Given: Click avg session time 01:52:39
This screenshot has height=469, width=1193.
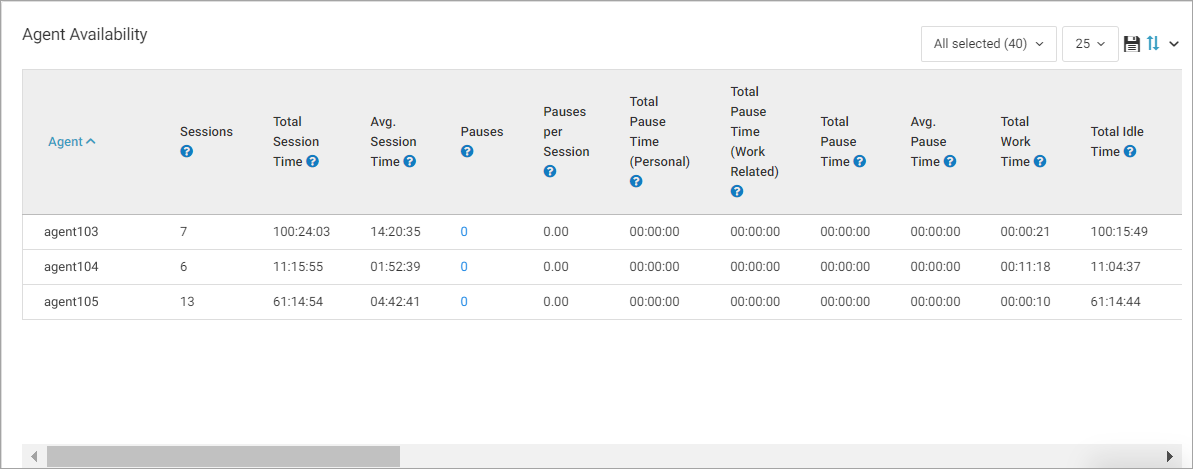Looking at the screenshot, I should coord(396,266).
